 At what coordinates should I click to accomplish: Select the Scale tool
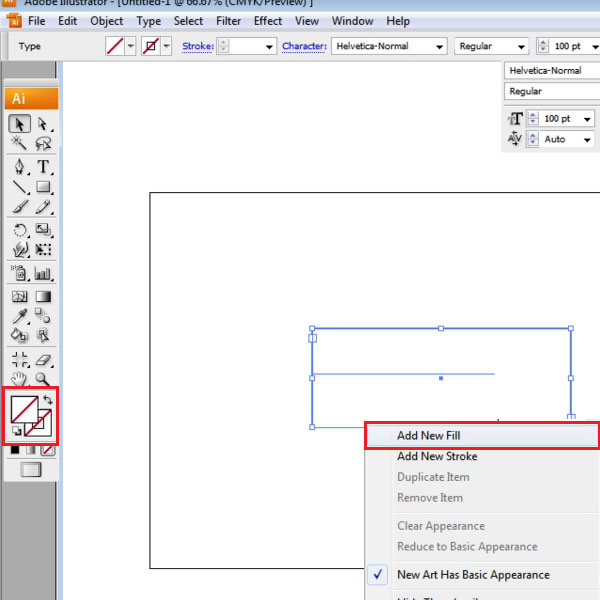pos(43,230)
